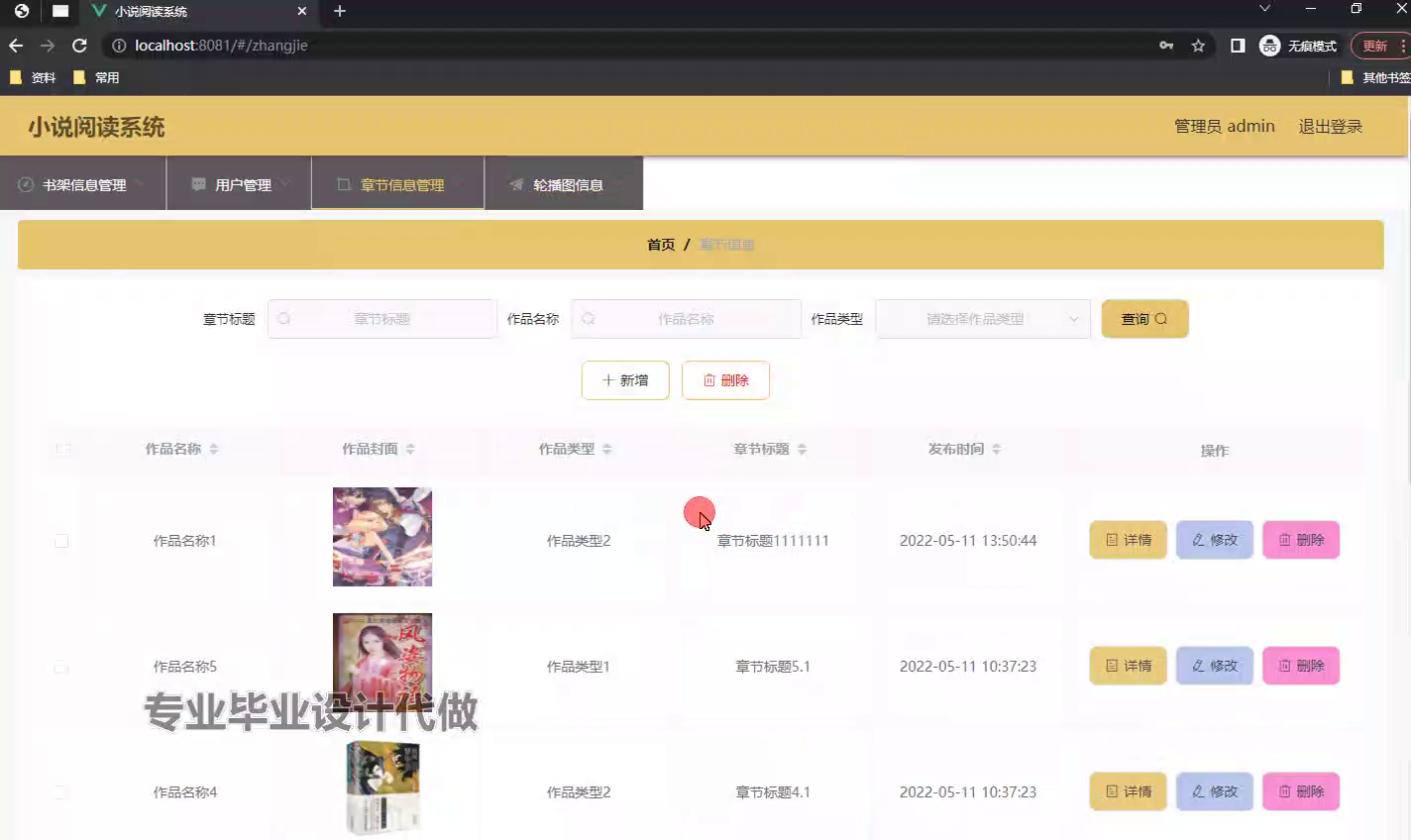
Task: Focus the 章节标题 search input
Action: click(x=381, y=319)
